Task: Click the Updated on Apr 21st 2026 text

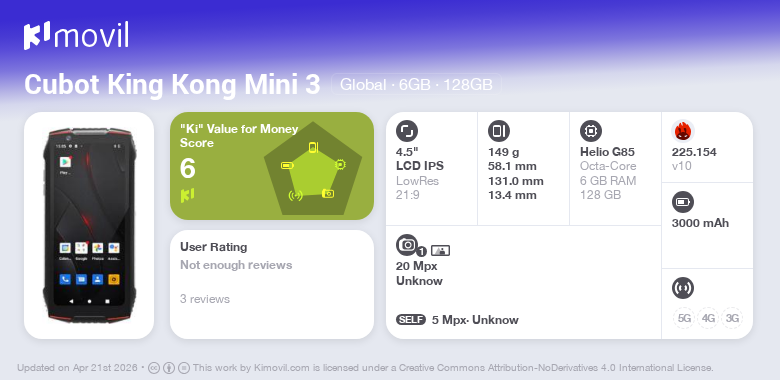Action: (77, 368)
